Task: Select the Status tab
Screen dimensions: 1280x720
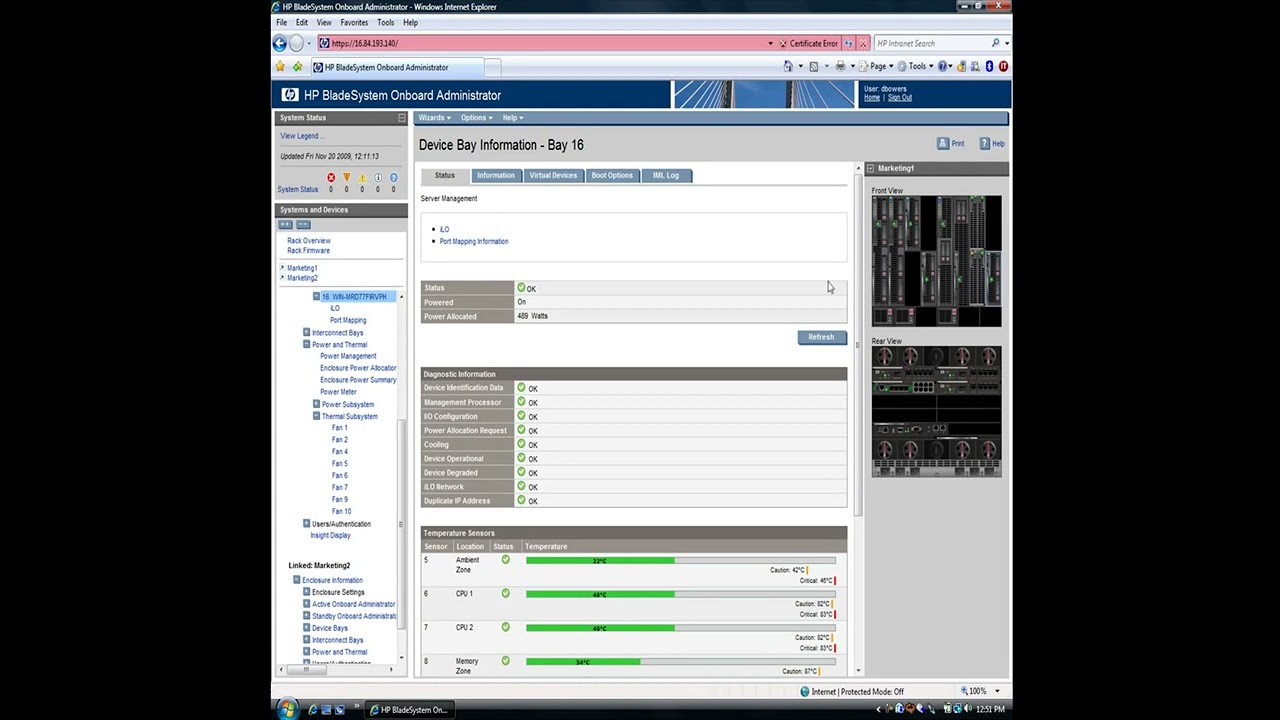Action: pos(445,176)
